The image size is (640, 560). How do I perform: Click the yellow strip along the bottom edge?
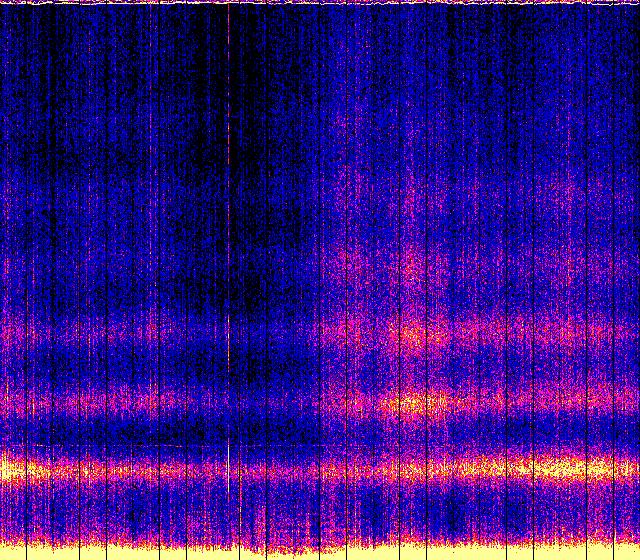(x=320, y=553)
